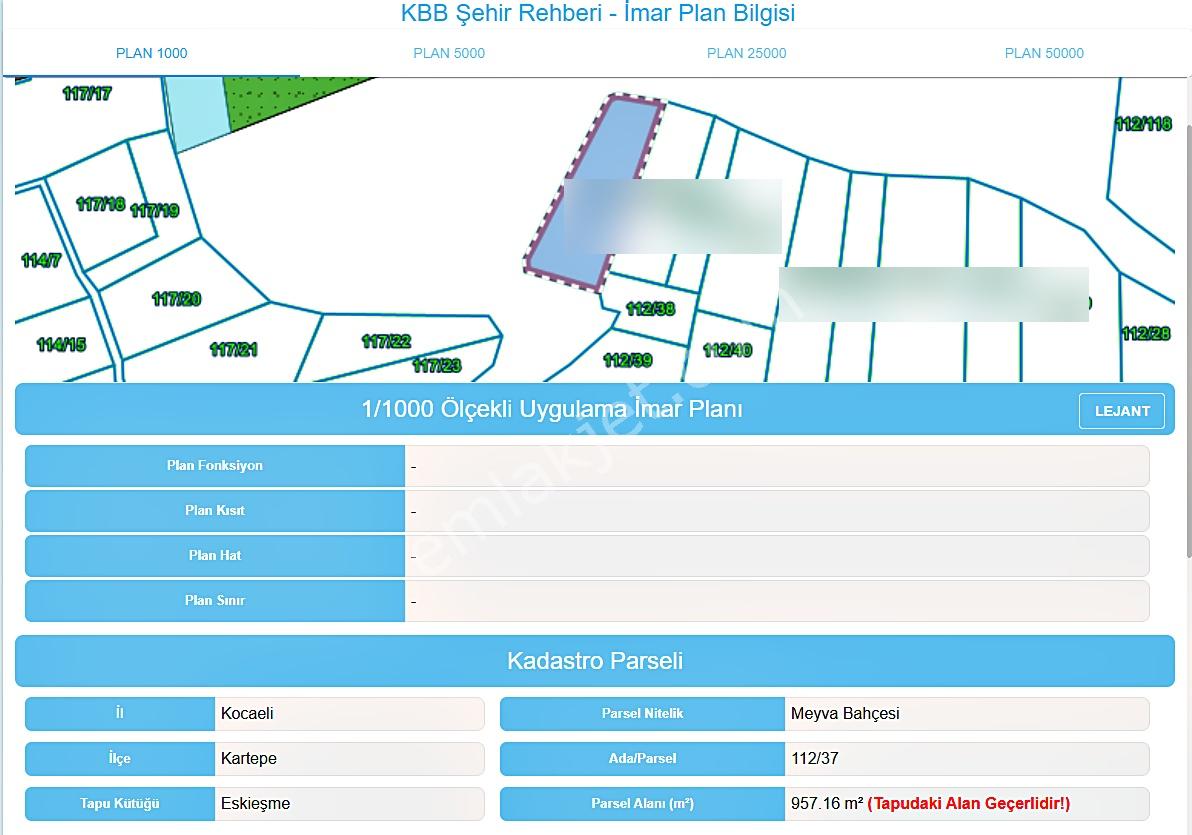Go to the PLAN 50000 tab
Screen dimensions: 1192x835
(1044, 53)
